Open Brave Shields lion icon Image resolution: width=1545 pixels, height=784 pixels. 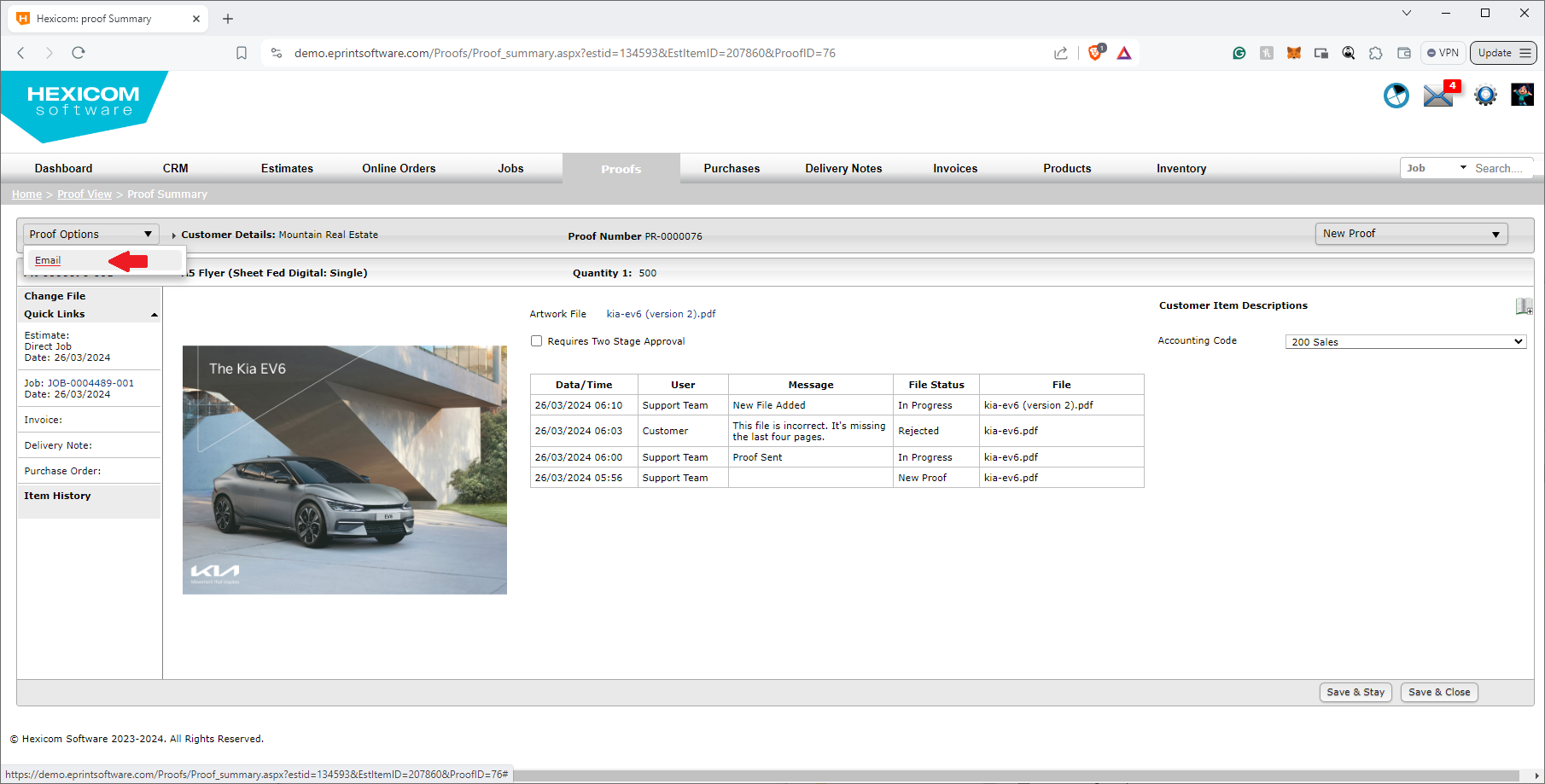click(x=1096, y=52)
